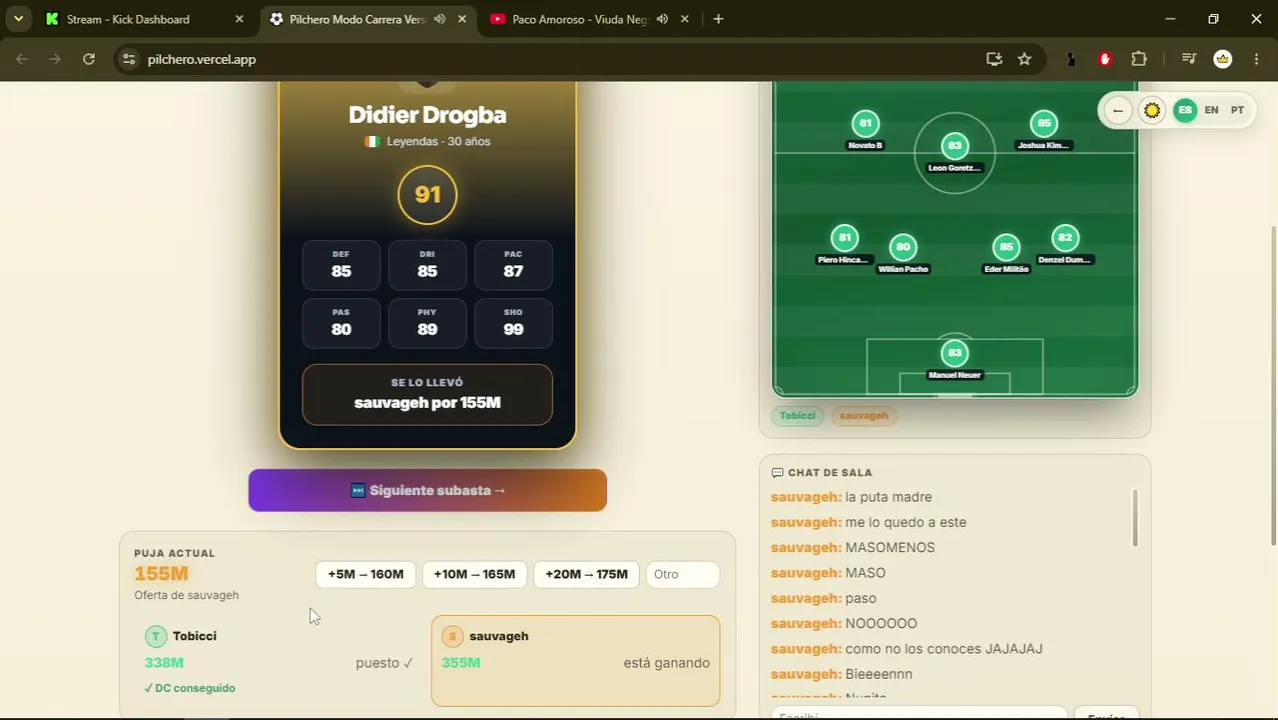This screenshot has width=1278, height=720.
Task: Click the browser forward arrow
Action: coord(55,59)
